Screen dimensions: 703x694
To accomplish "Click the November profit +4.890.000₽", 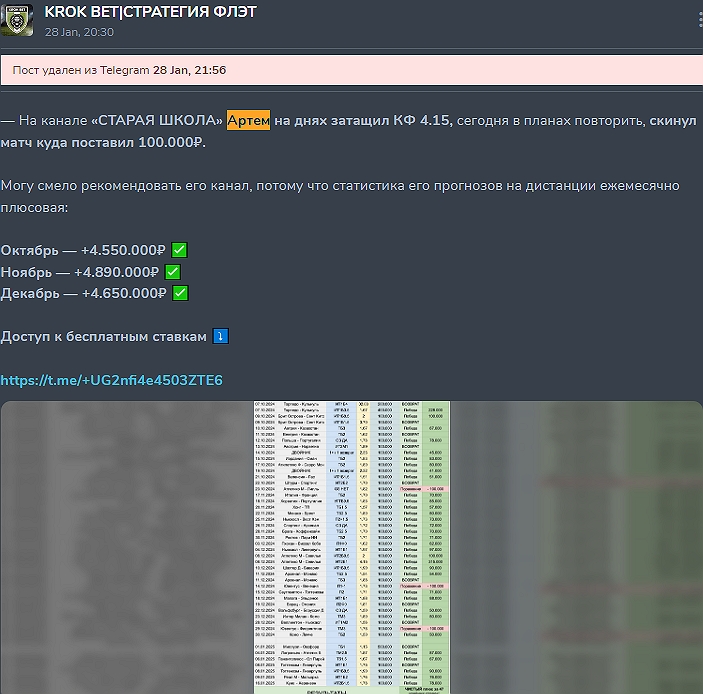I will click(x=117, y=271).
